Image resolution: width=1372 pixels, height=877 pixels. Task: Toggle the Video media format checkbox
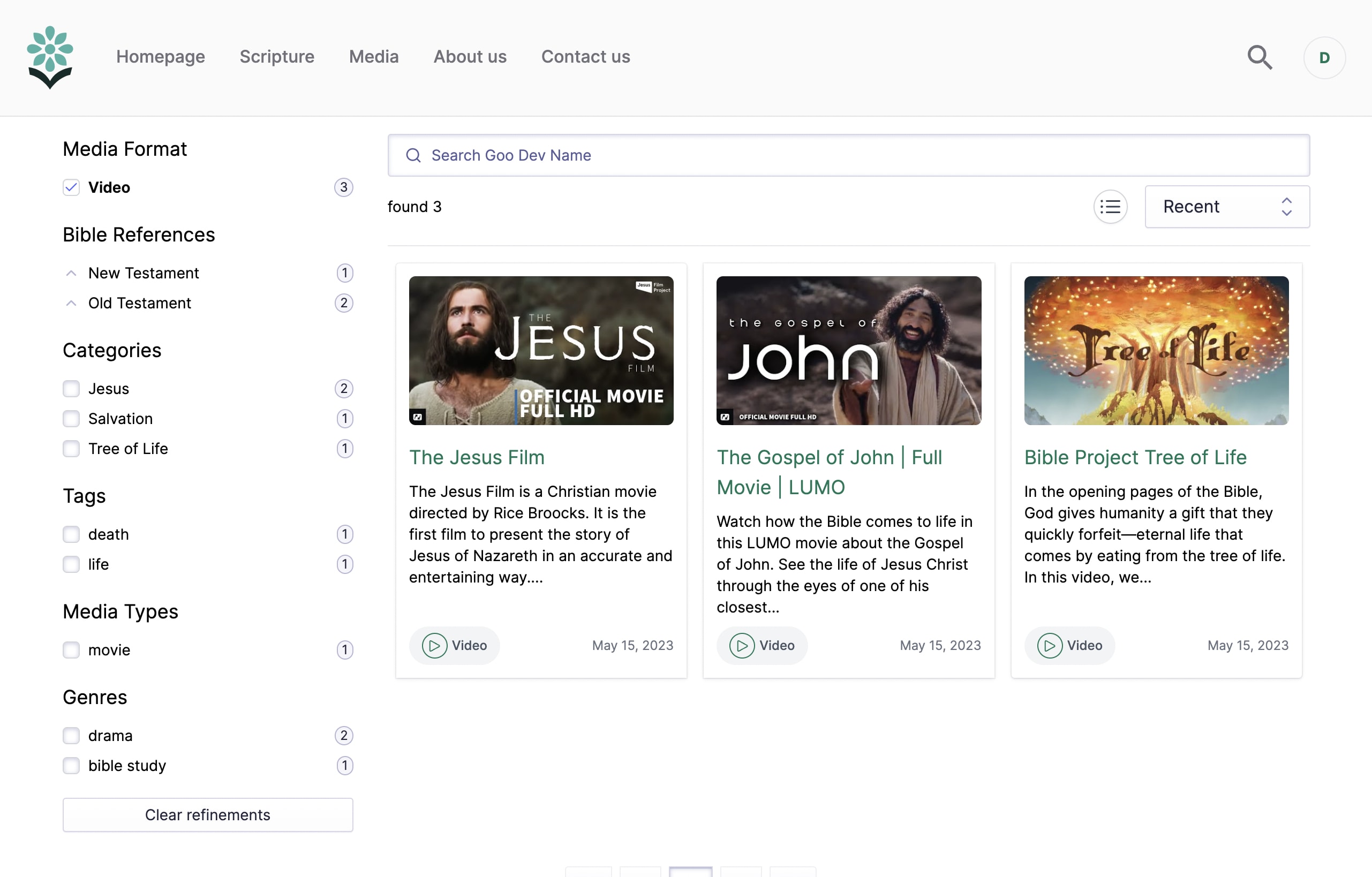(x=71, y=187)
